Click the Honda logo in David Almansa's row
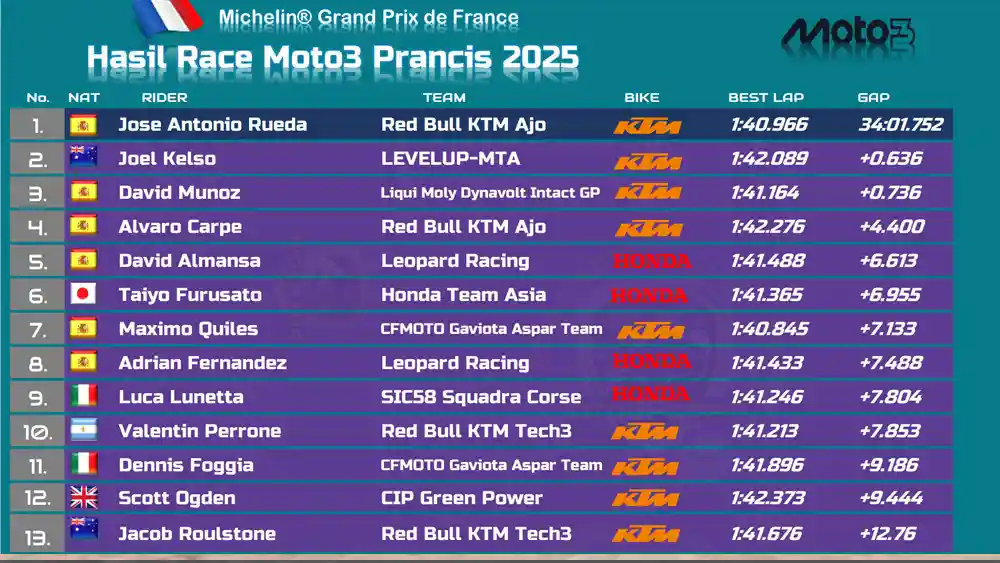 652,260
